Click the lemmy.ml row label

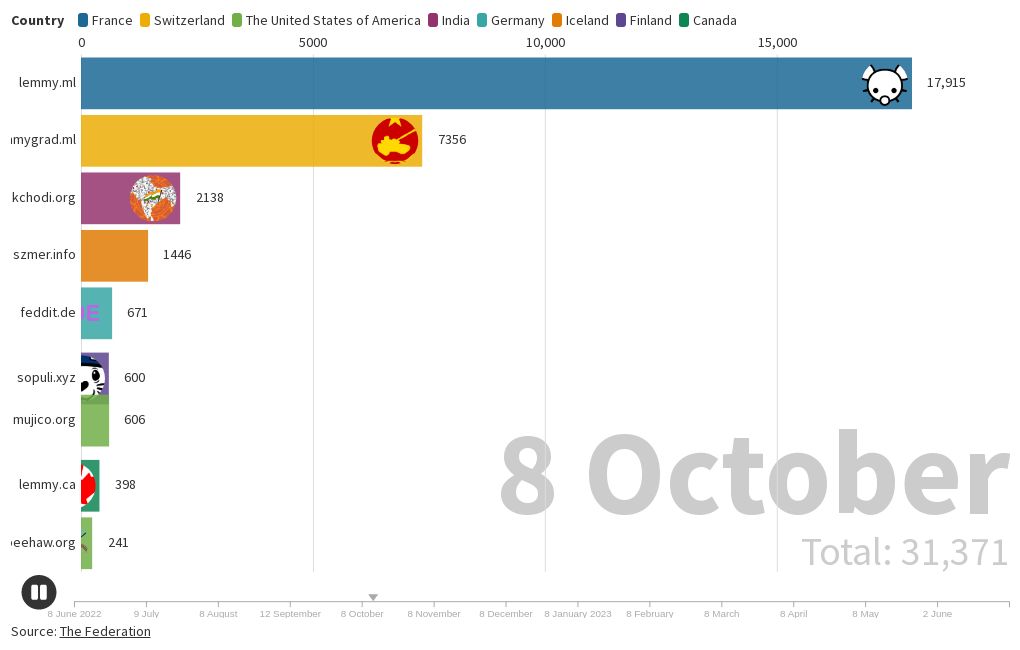pyautogui.click(x=47, y=83)
